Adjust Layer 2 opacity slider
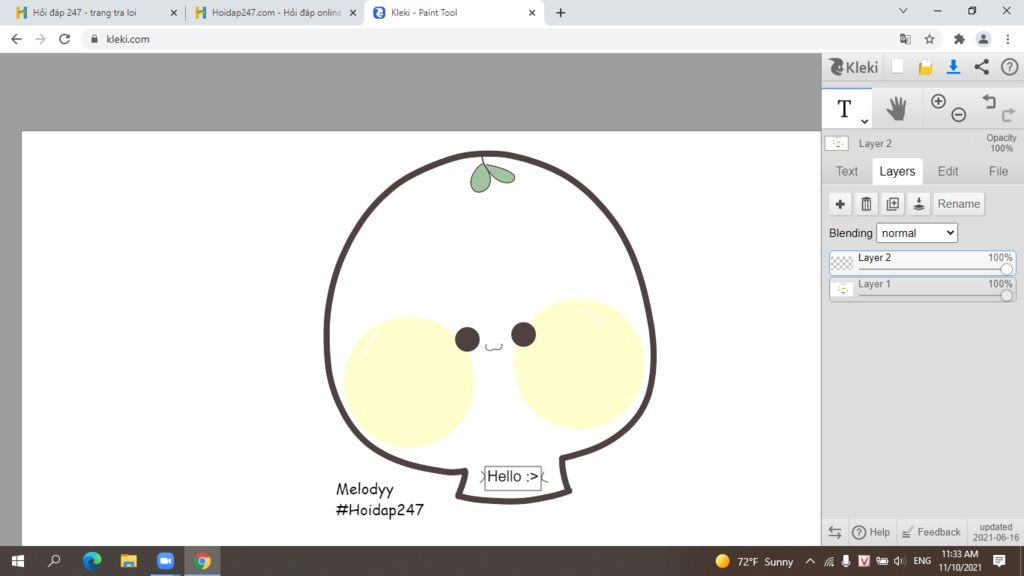Image resolution: width=1024 pixels, height=576 pixels. click(1006, 269)
